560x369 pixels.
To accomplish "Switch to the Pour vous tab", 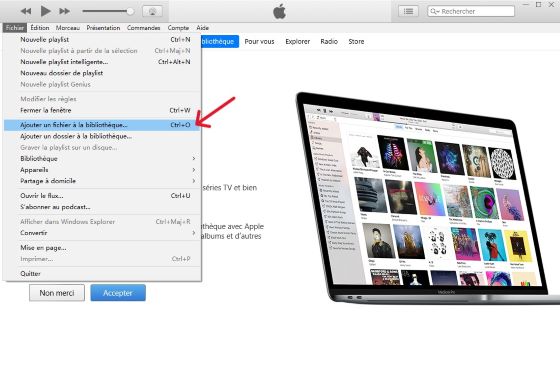I will tap(259, 41).
